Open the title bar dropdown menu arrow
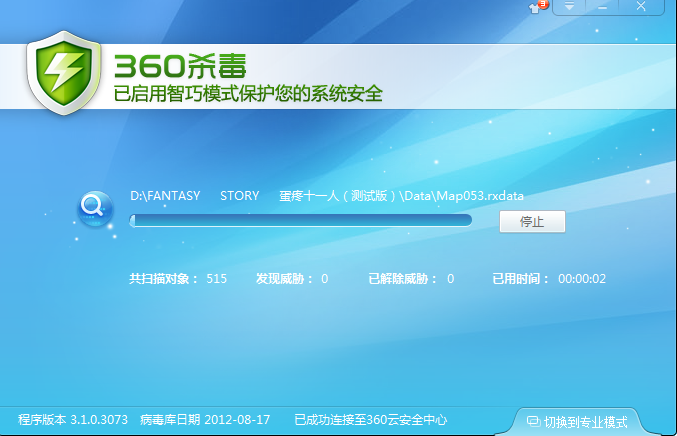677x436 pixels. pos(569,6)
